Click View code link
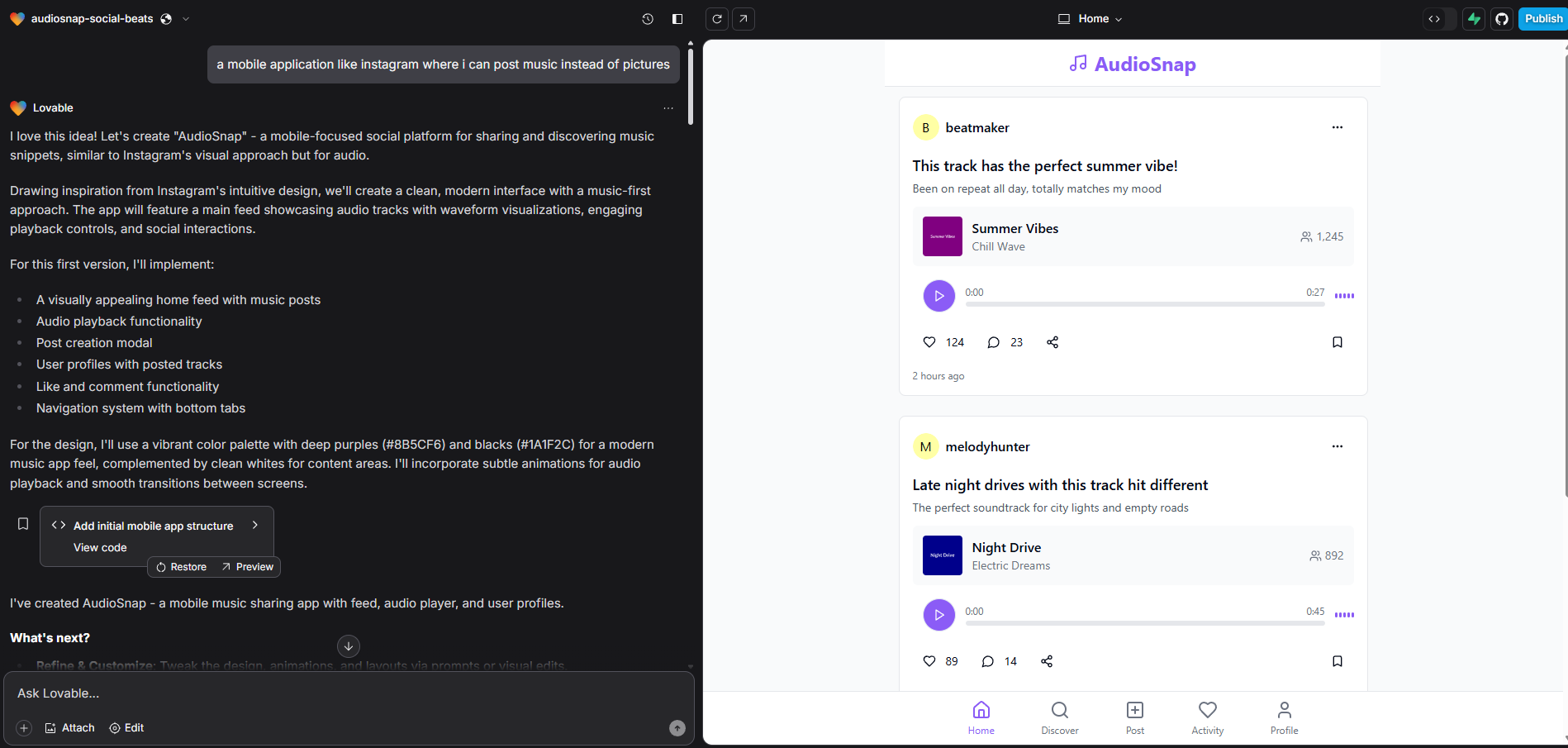The height and width of the screenshot is (748, 1568). pos(100,547)
